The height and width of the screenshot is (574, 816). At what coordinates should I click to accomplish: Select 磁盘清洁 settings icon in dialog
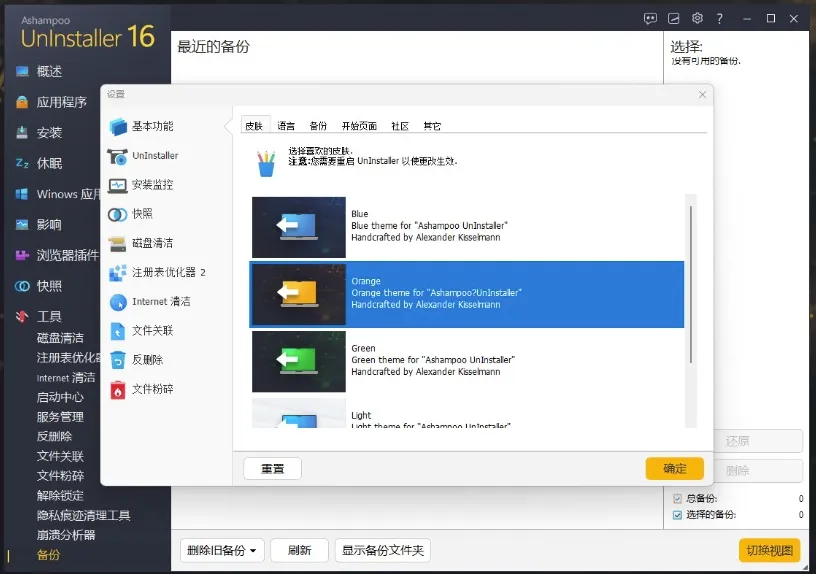tap(118, 244)
